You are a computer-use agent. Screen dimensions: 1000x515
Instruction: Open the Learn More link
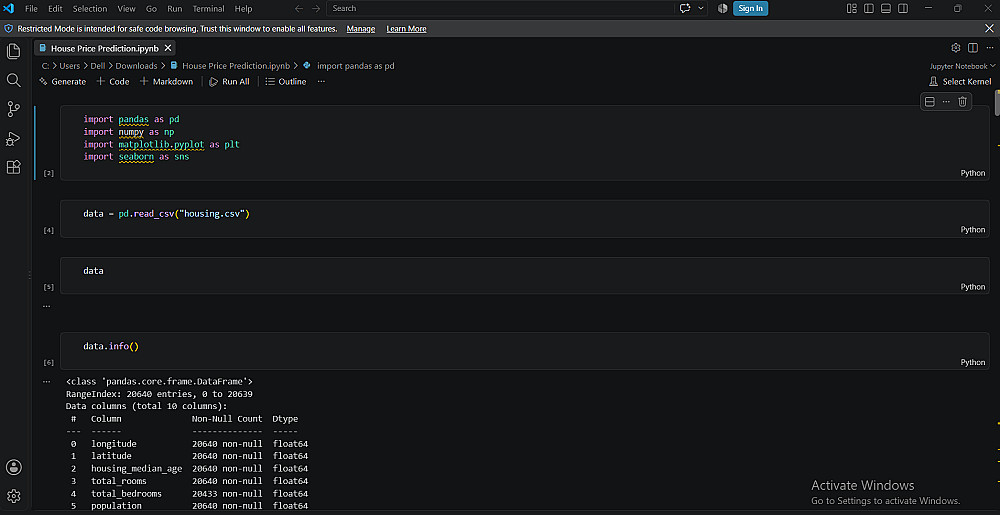pos(406,29)
